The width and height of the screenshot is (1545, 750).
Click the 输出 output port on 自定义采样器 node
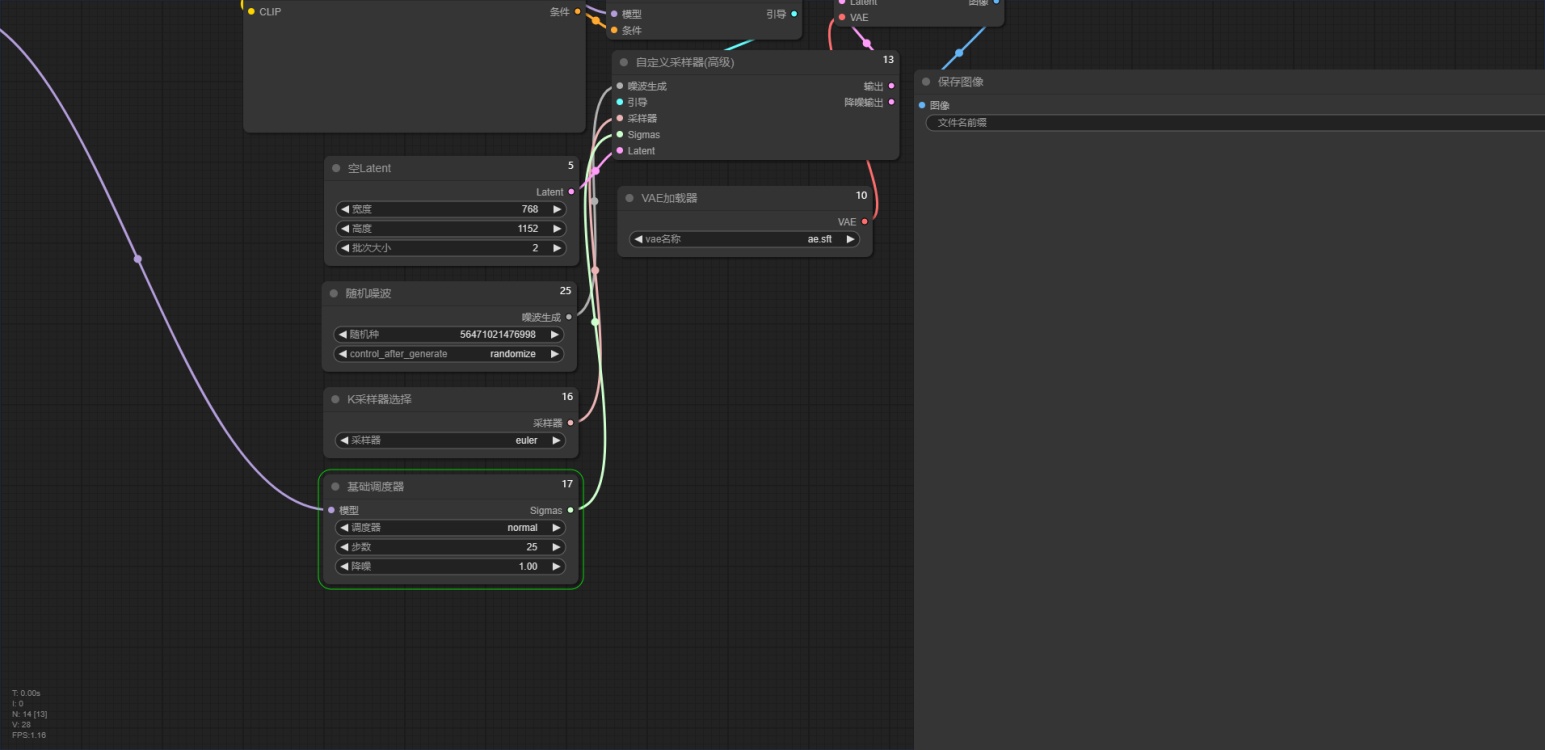pyautogui.click(x=891, y=86)
